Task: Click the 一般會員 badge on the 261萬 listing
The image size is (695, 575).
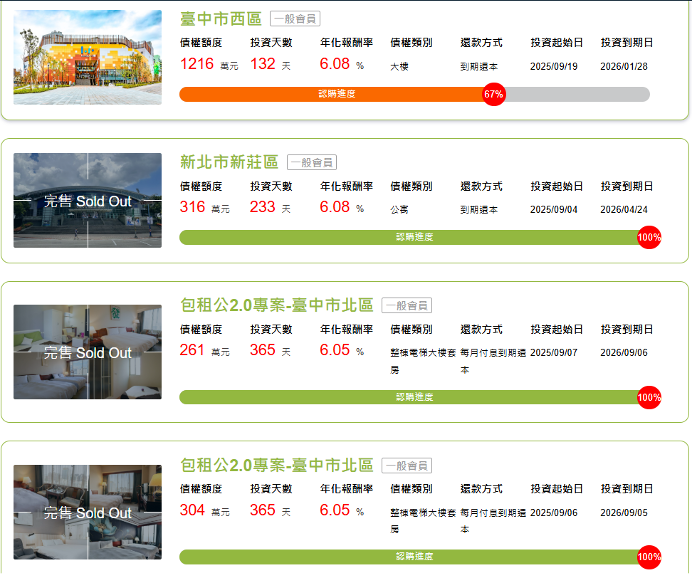Action: coord(406,305)
